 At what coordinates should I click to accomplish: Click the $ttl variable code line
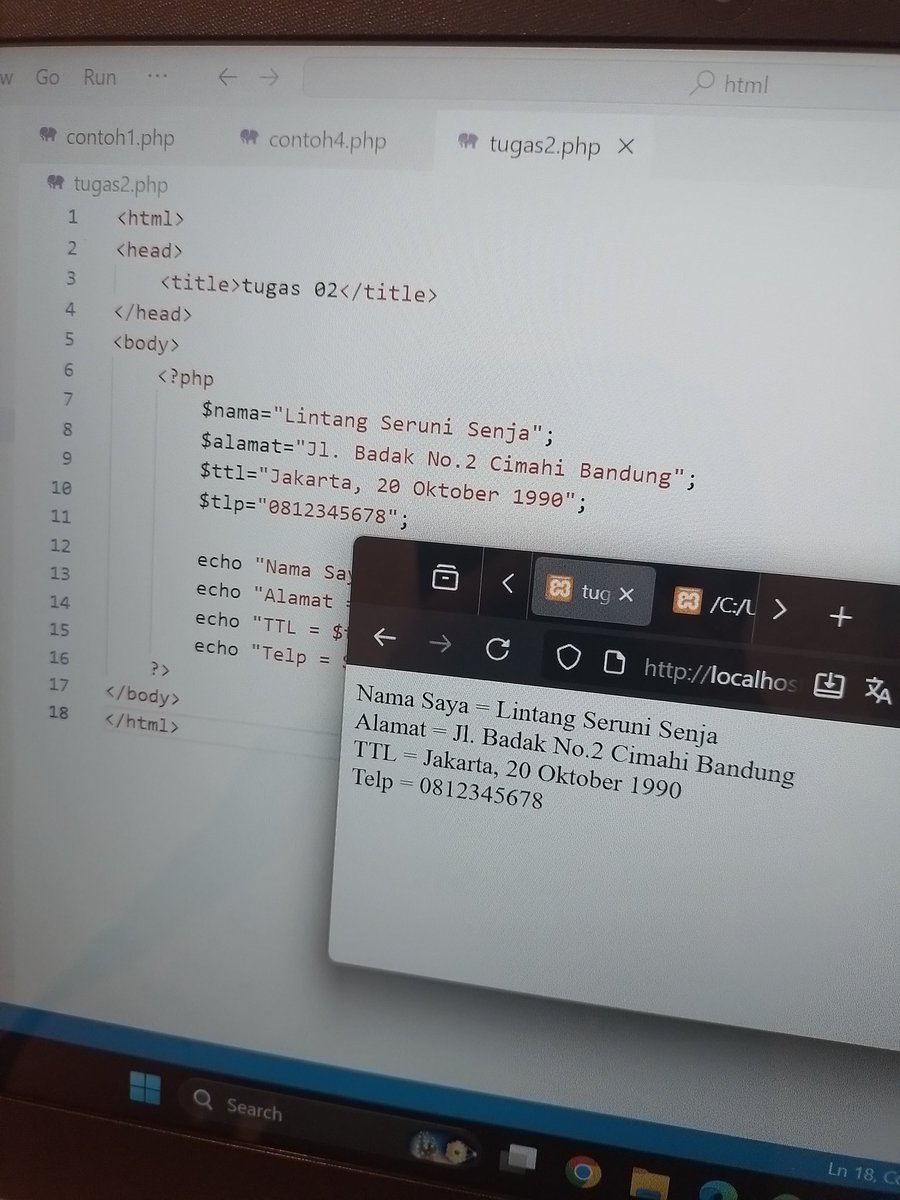click(x=394, y=487)
